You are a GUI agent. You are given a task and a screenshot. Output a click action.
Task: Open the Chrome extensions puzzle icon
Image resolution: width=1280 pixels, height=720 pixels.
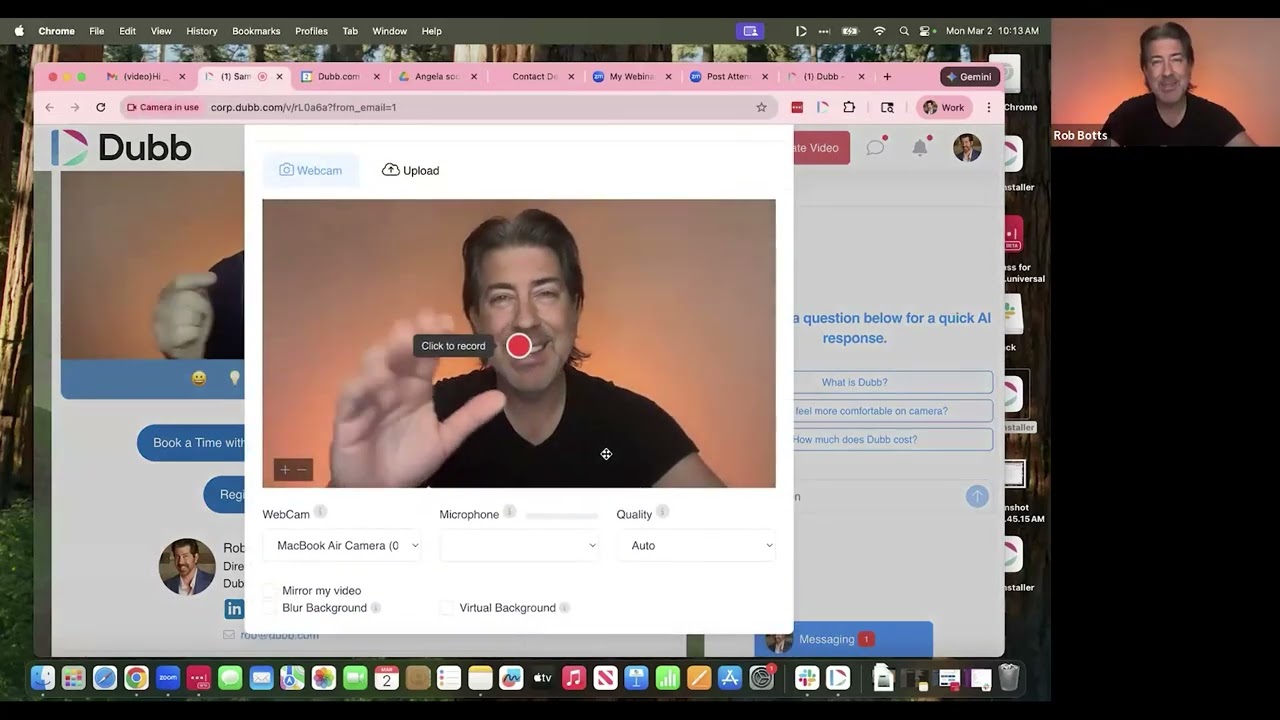(849, 107)
